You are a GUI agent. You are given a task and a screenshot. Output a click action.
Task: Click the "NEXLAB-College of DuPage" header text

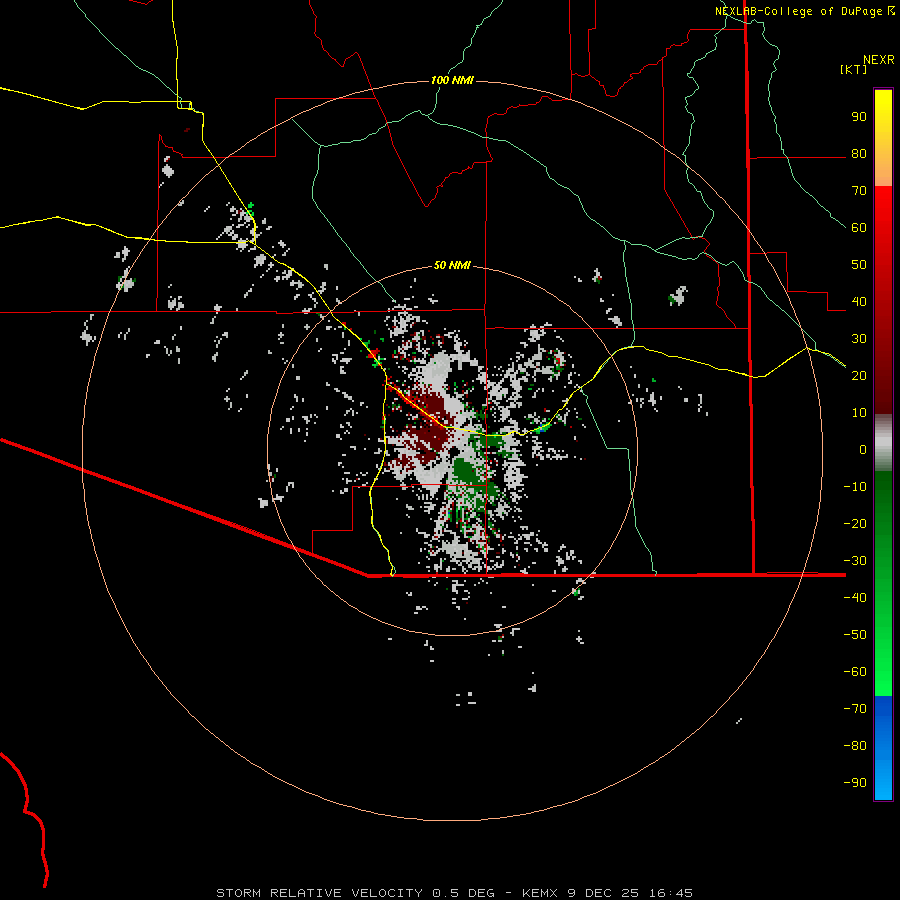798,11
